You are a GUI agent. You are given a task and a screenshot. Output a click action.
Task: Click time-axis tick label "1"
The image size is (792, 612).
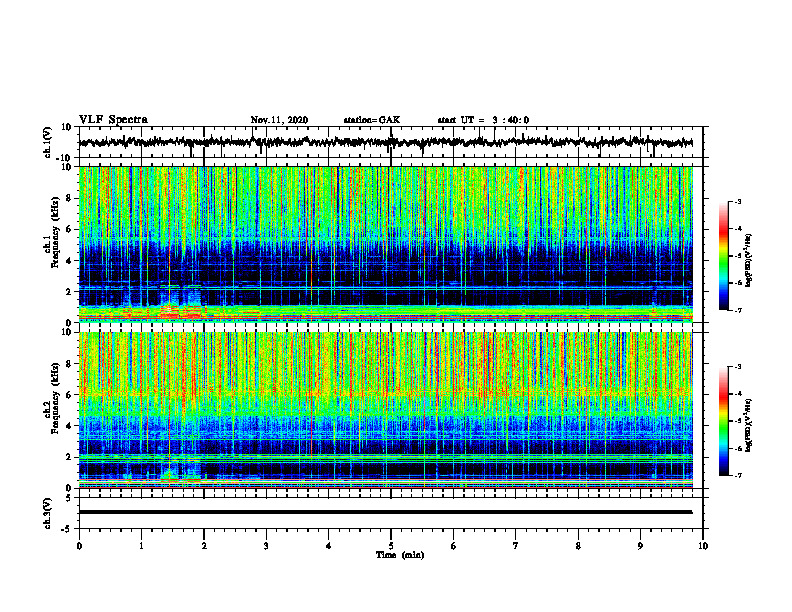coord(141,546)
